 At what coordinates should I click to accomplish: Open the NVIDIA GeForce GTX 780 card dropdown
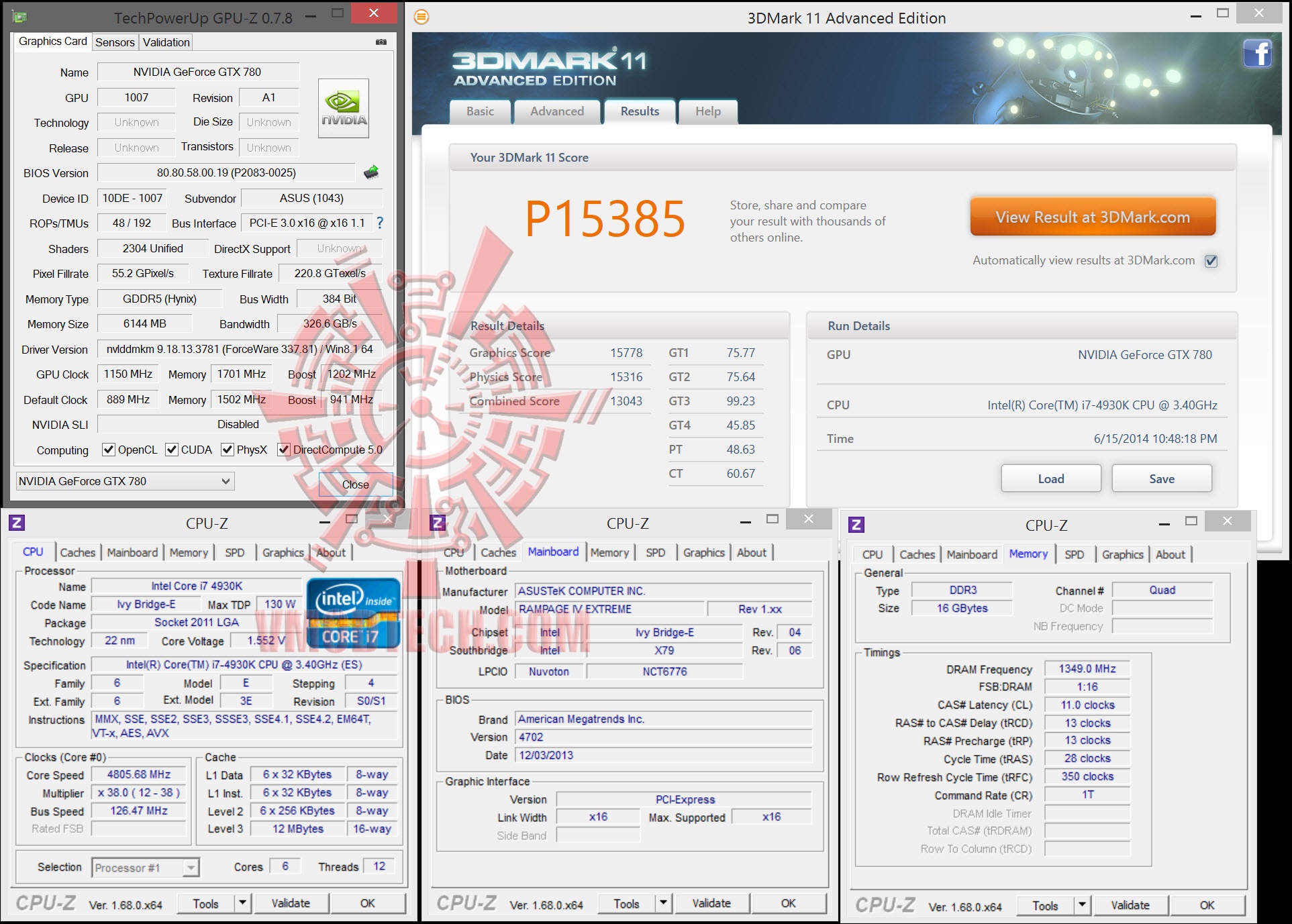tap(125, 481)
